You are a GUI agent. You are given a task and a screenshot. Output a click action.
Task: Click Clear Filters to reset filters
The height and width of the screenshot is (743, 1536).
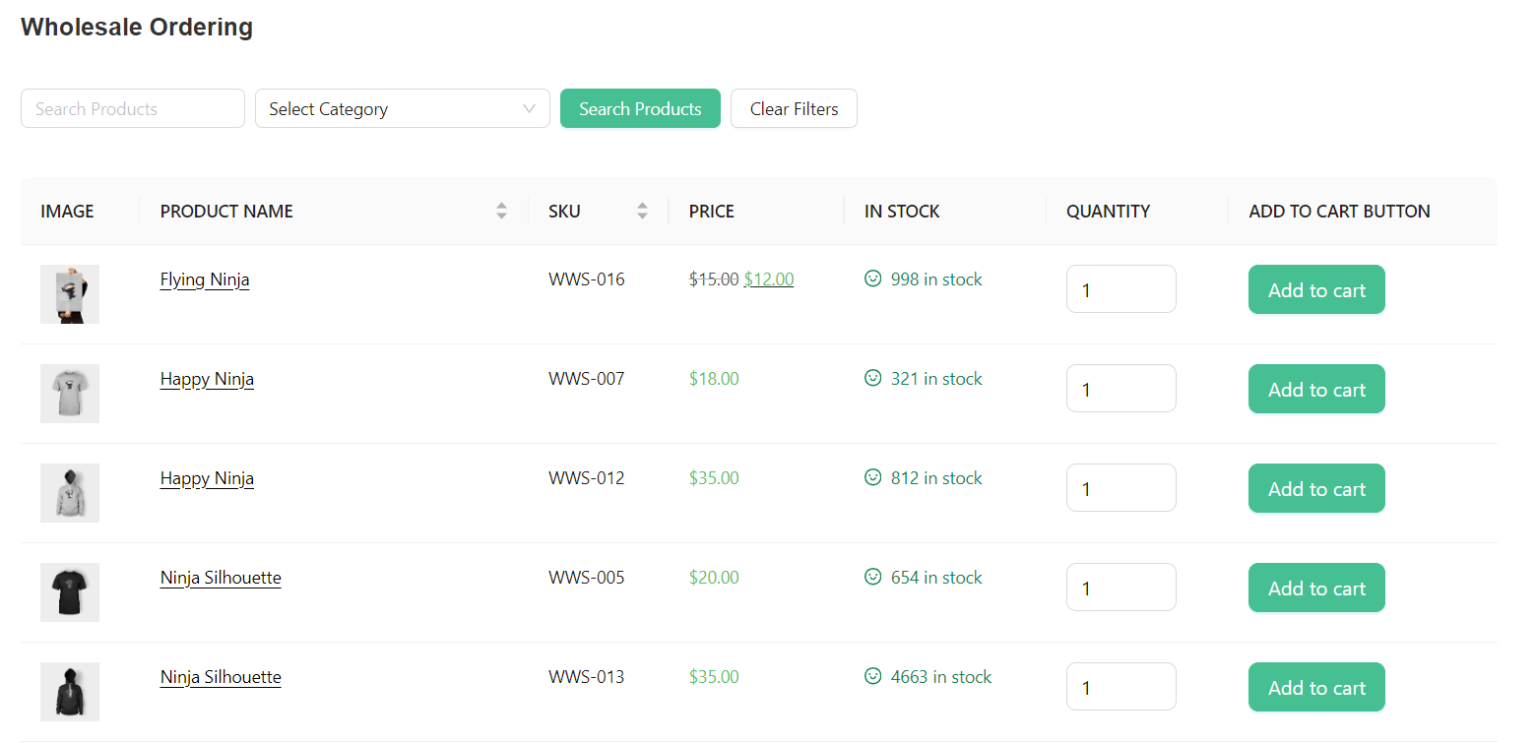[x=793, y=108]
